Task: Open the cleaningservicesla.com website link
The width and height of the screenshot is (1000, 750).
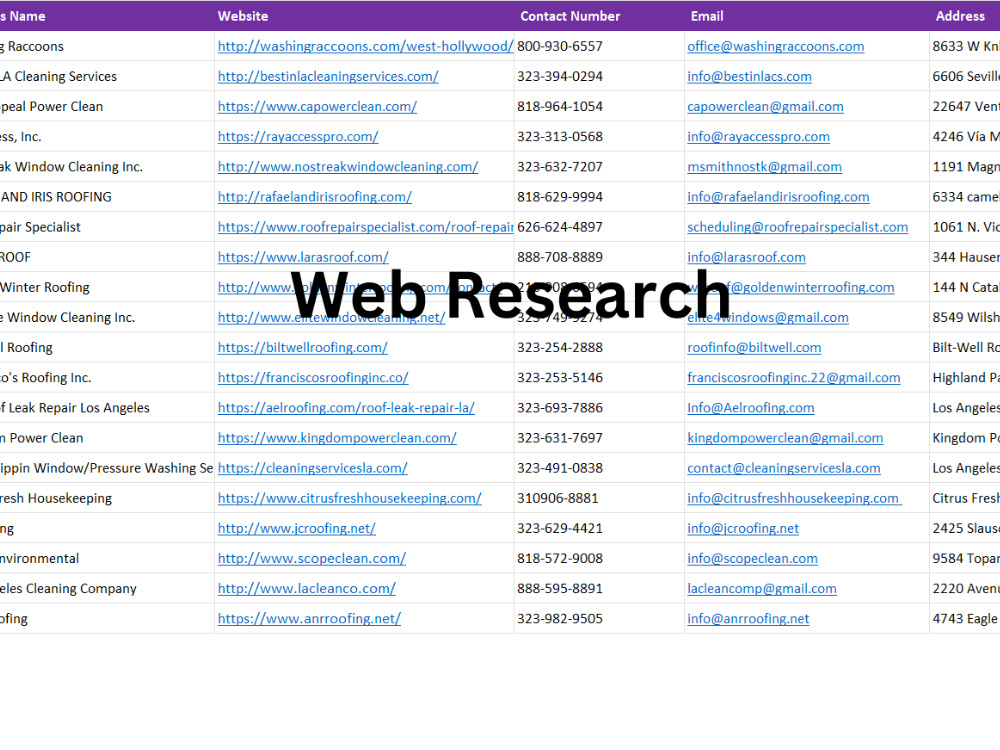Action: (x=312, y=468)
